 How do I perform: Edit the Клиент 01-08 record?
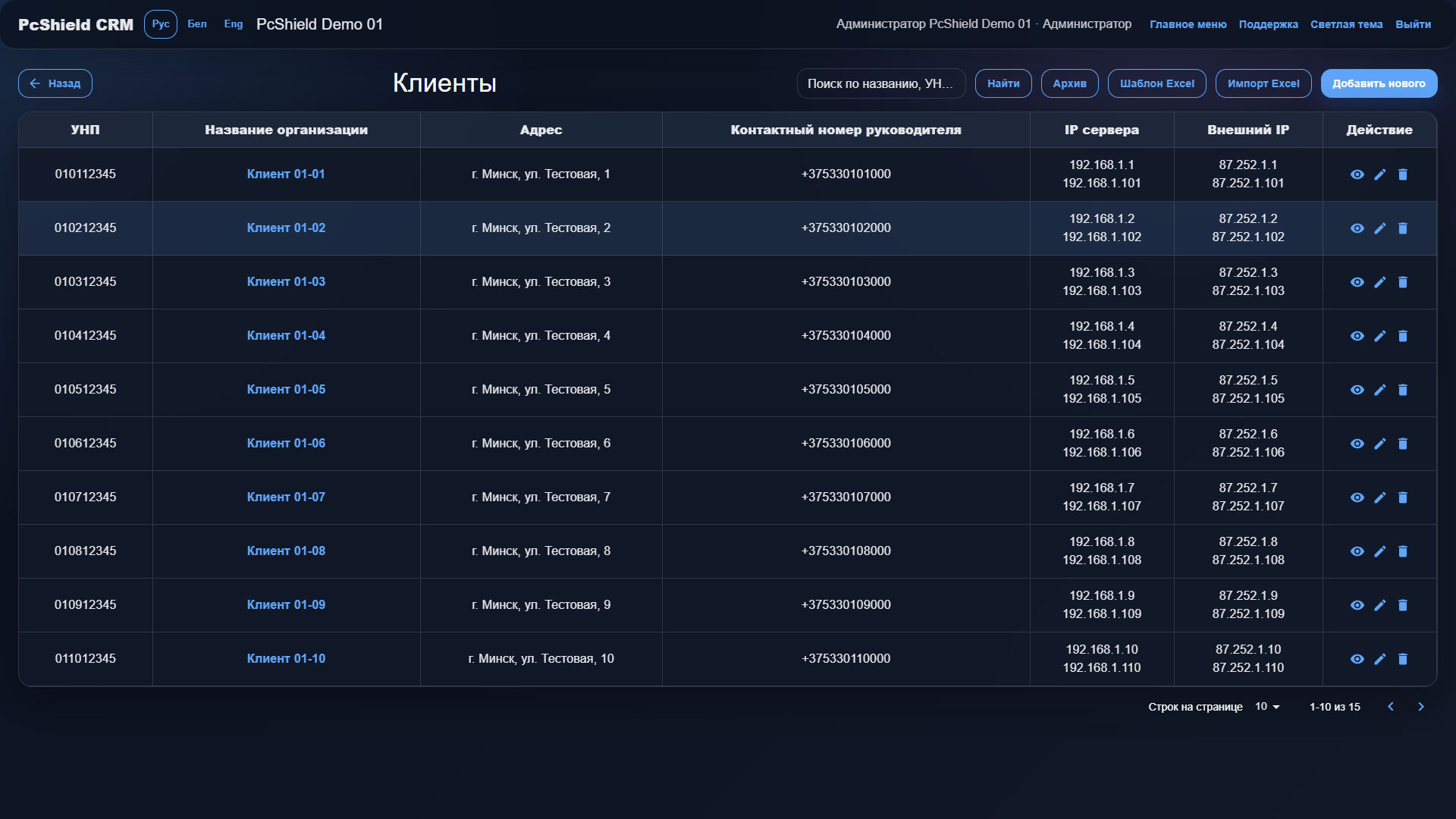point(1380,551)
